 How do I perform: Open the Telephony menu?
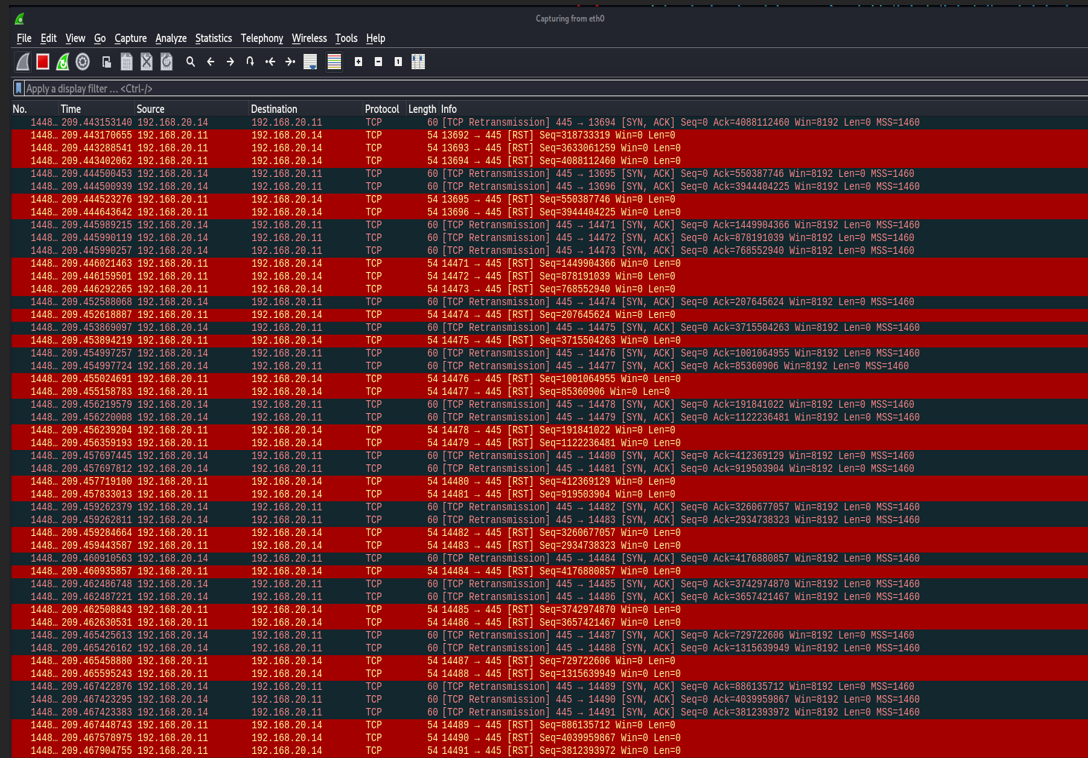(261, 38)
